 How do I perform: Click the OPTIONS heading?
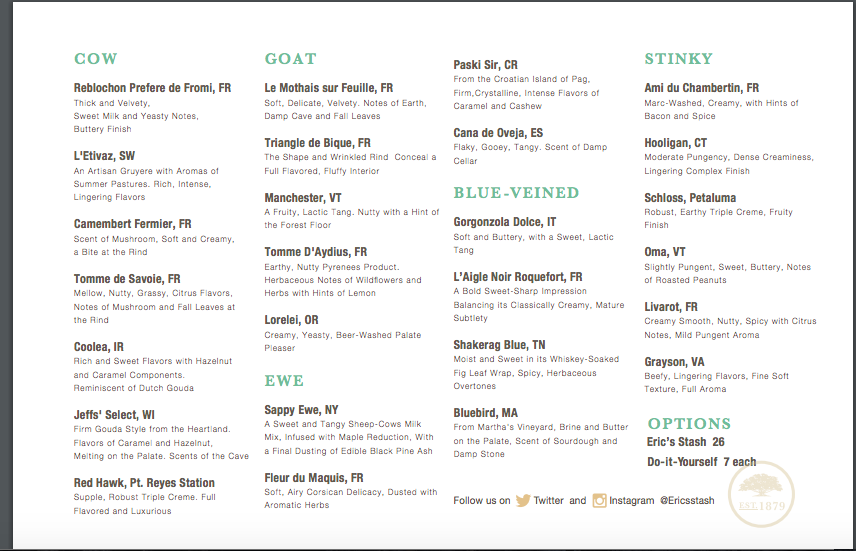[689, 423]
